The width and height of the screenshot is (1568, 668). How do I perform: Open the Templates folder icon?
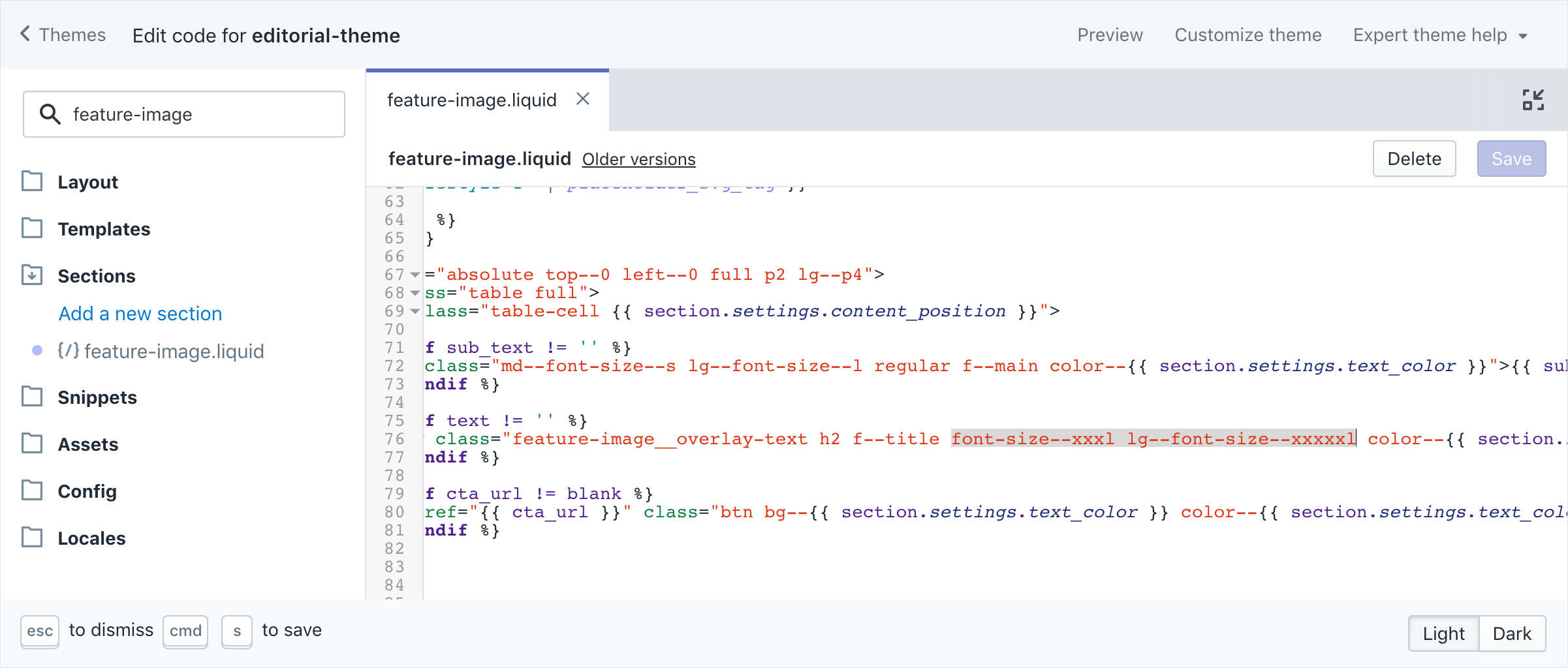[x=32, y=228]
